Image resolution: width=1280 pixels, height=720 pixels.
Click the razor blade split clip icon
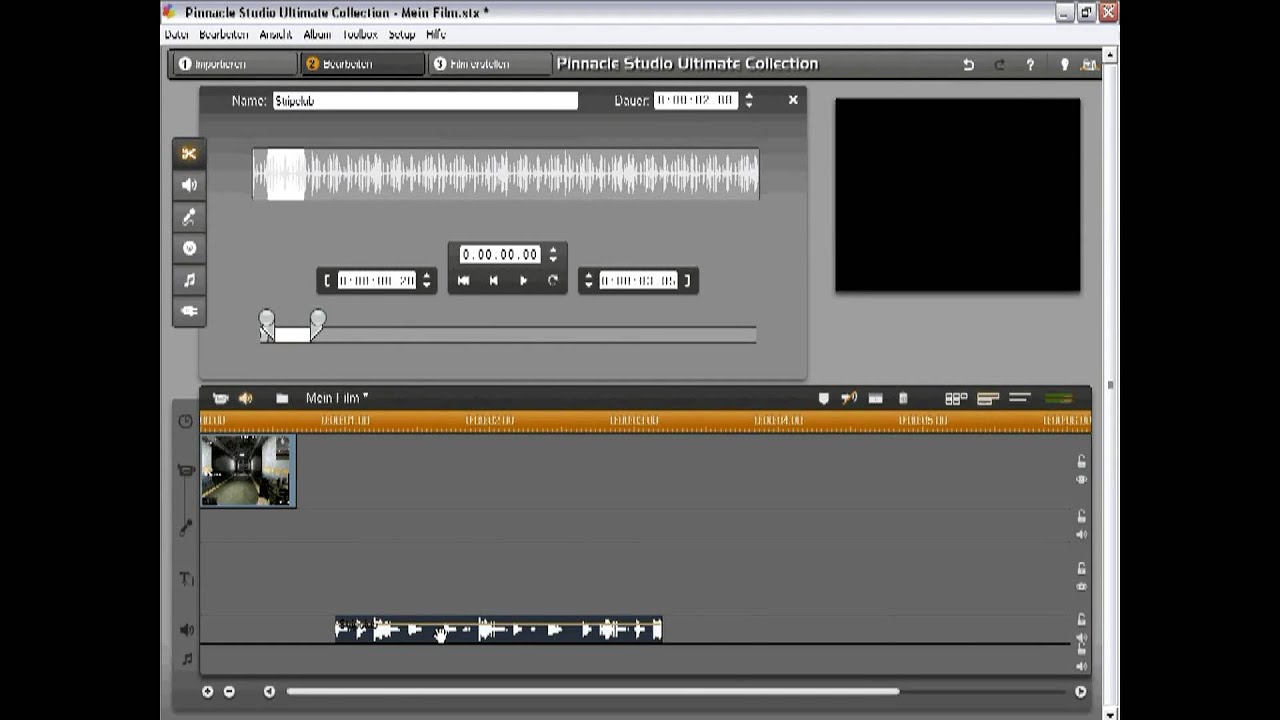pyautogui.click(x=875, y=398)
